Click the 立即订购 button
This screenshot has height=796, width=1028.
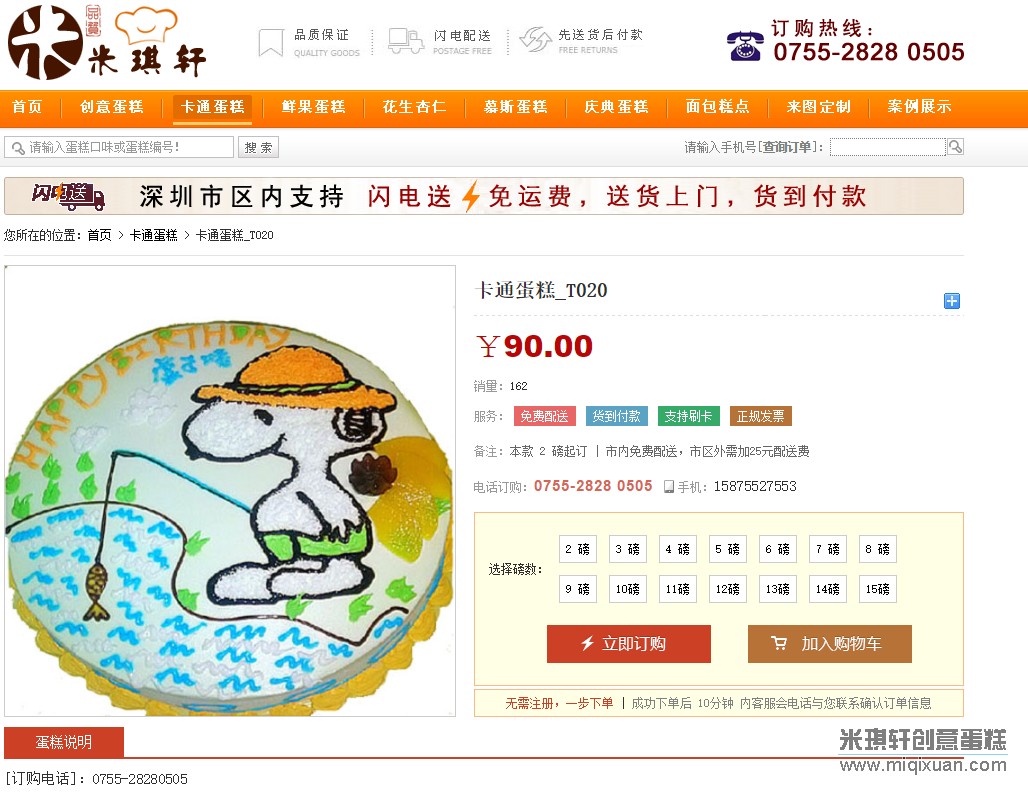click(x=629, y=644)
